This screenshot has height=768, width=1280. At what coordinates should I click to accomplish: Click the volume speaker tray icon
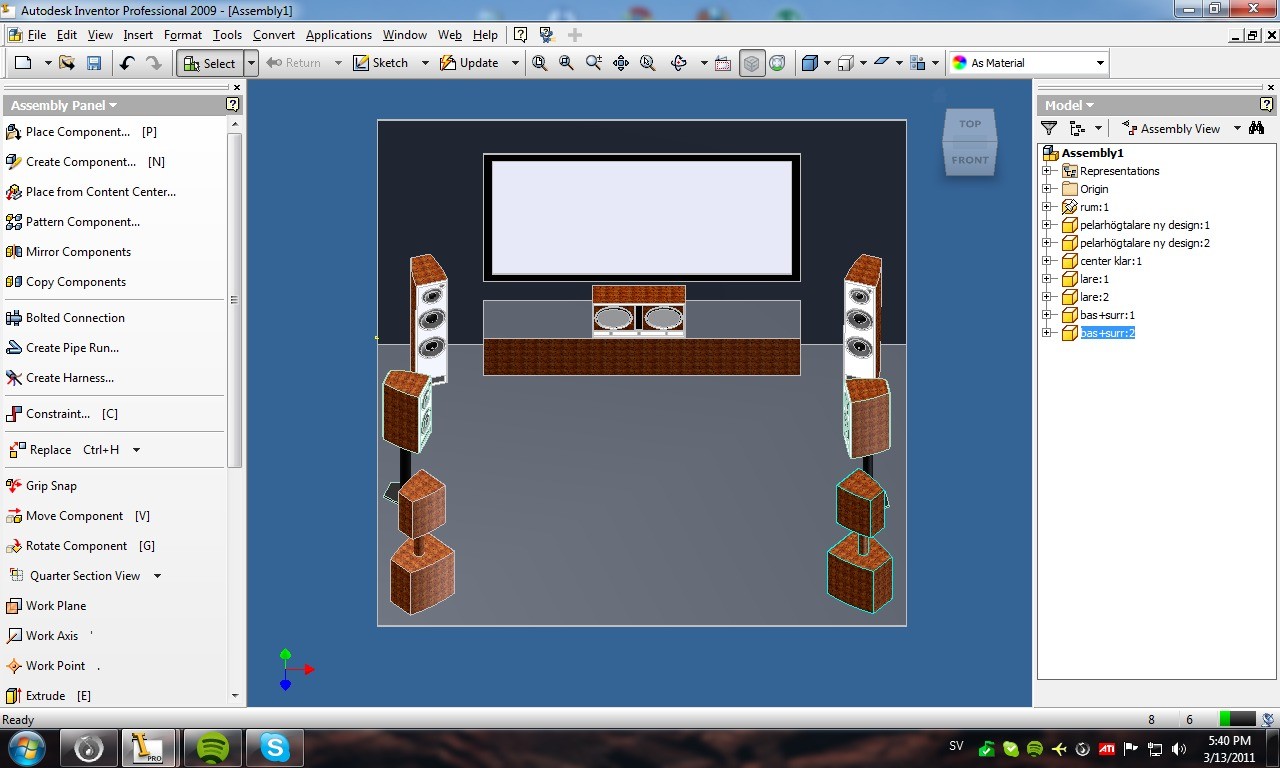pyautogui.click(x=1179, y=748)
